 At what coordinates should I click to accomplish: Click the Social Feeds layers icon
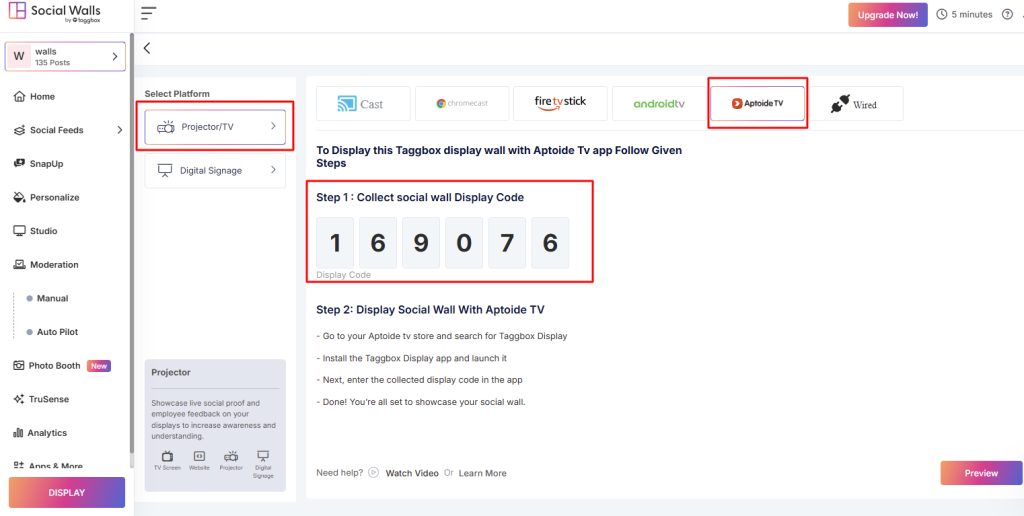pos(20,130)
